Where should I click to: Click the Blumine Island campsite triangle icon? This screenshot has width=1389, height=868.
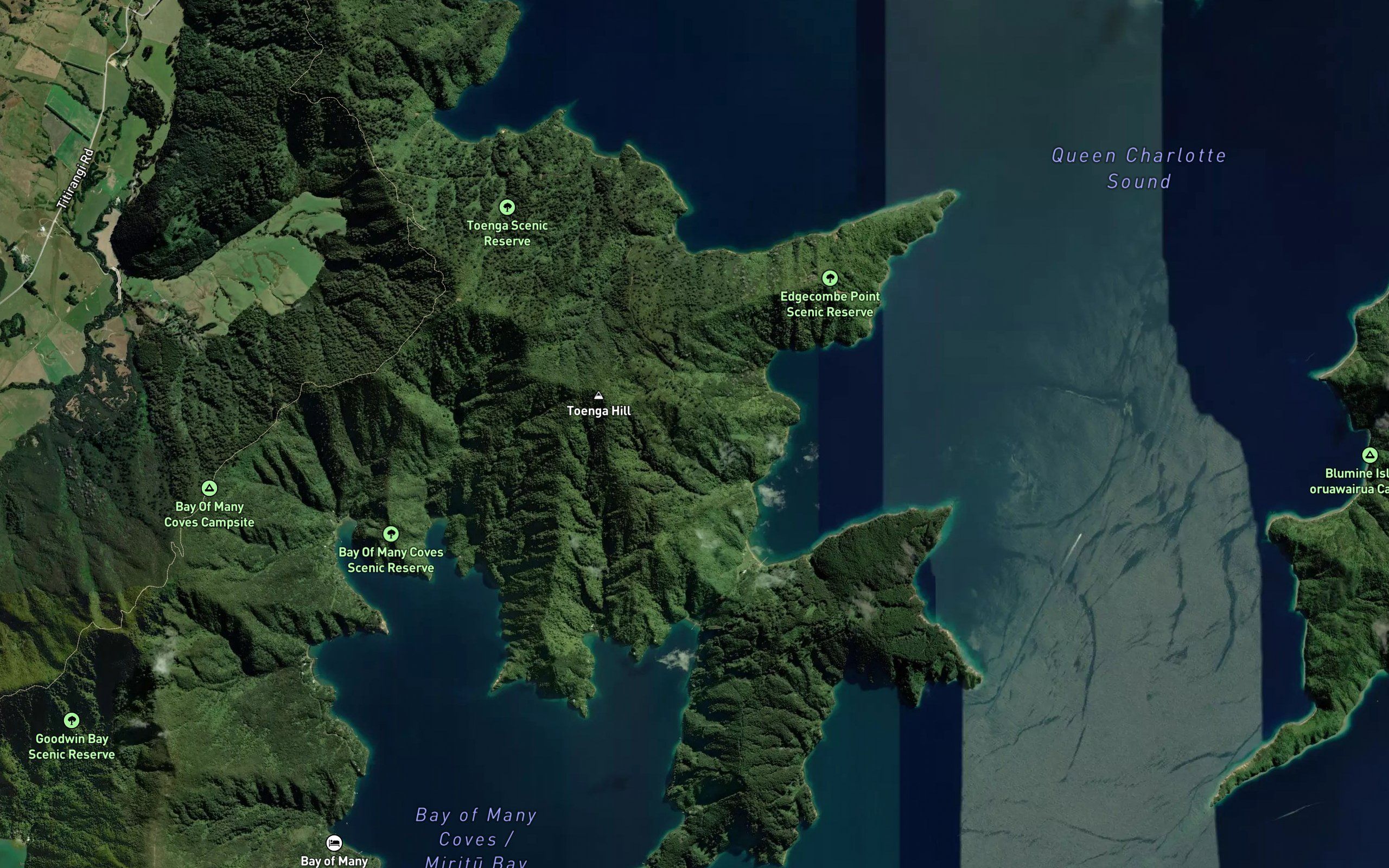point(1370,455)
